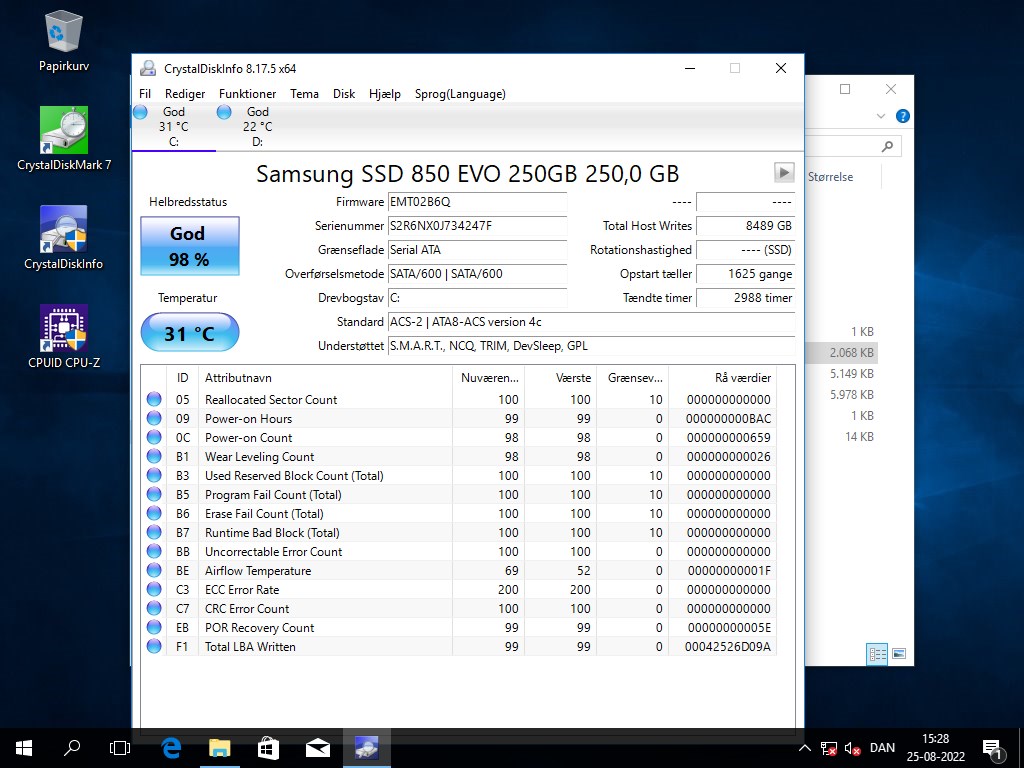Screen dimensions: 1024x768
Task: Open the Fil menu
Action: pos(145,93)
